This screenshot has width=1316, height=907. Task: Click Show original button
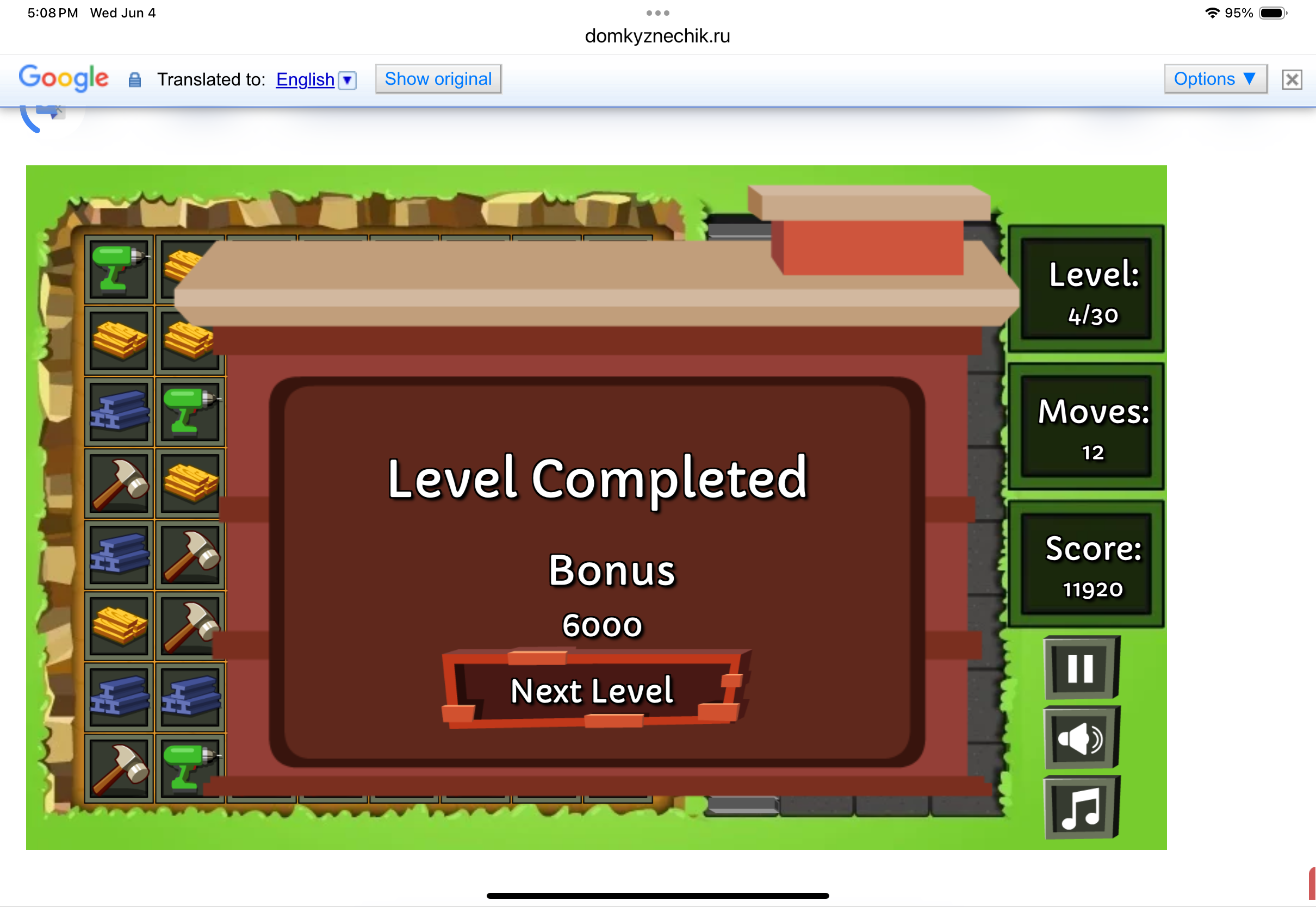[x=438, y=78]
